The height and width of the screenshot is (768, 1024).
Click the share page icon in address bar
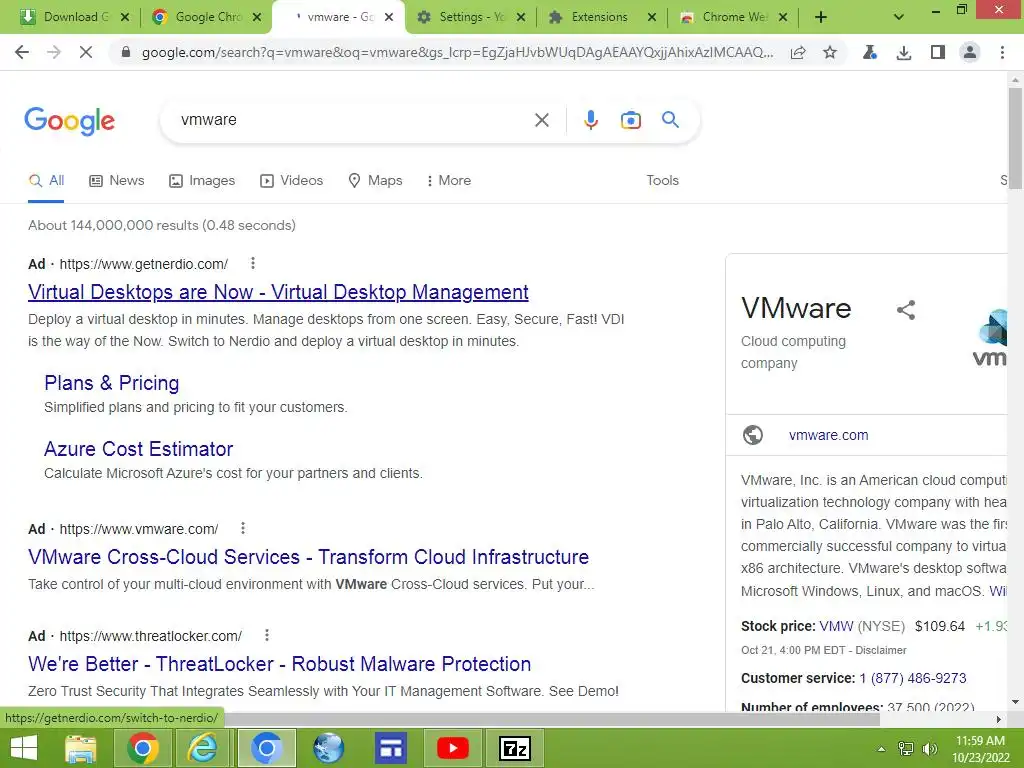pos(798,52)
